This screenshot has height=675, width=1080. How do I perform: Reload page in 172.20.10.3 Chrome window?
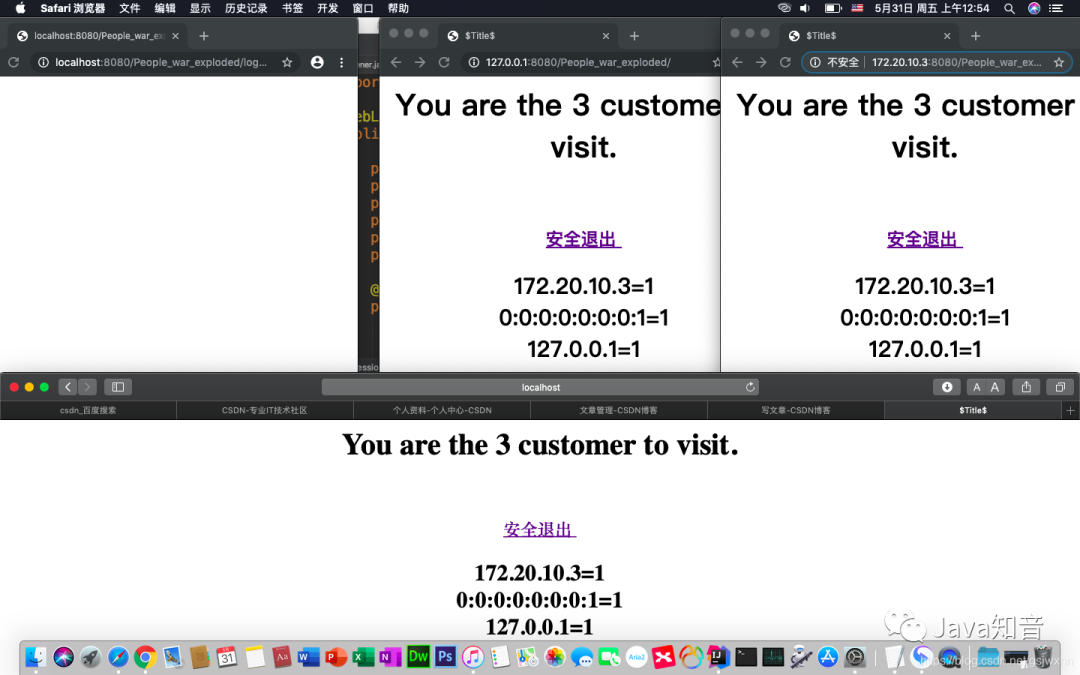pos(785,63)
